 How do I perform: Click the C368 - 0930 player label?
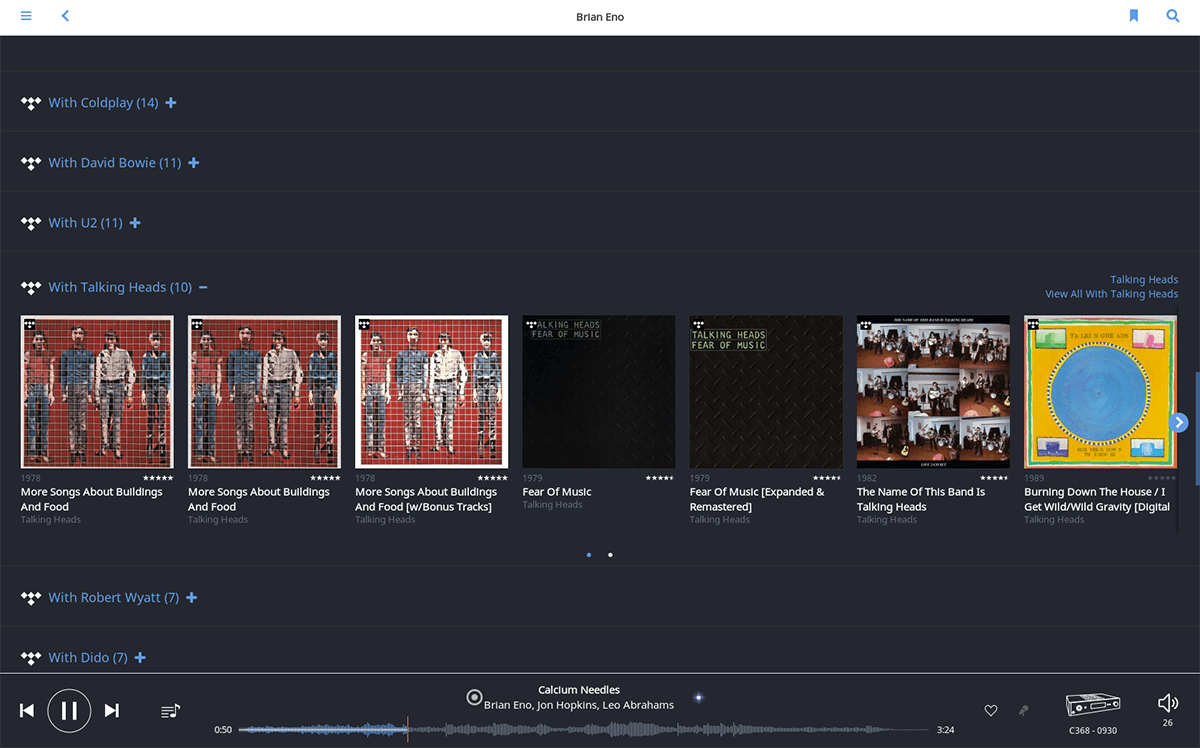coord(1093,731)
